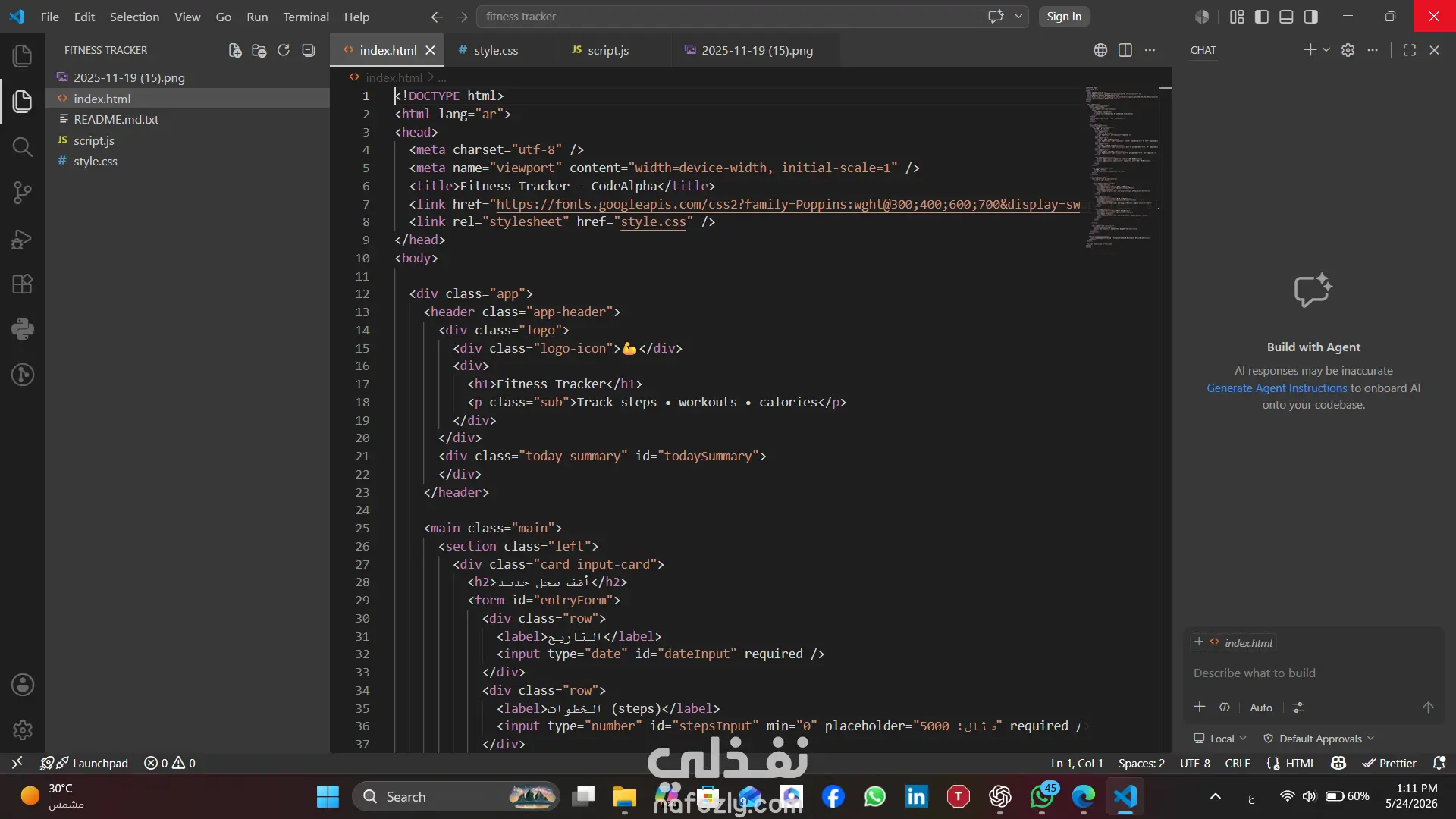Viewport: 1456px width, 819px height.
Task: Click the Copilot status icon in the status bar
Action: [x=1338, y=763]
